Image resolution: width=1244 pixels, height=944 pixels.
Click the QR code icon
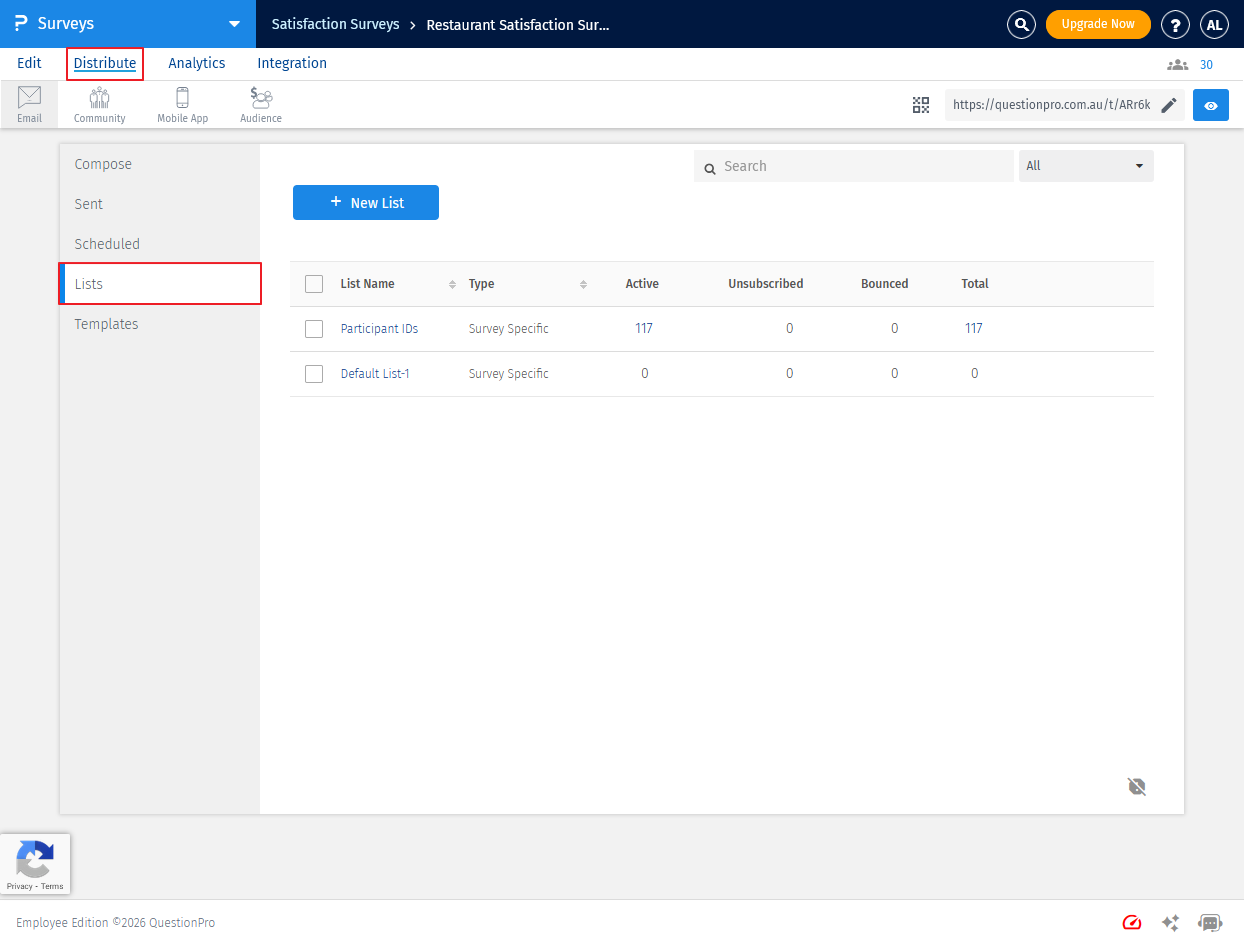[921, 105]
